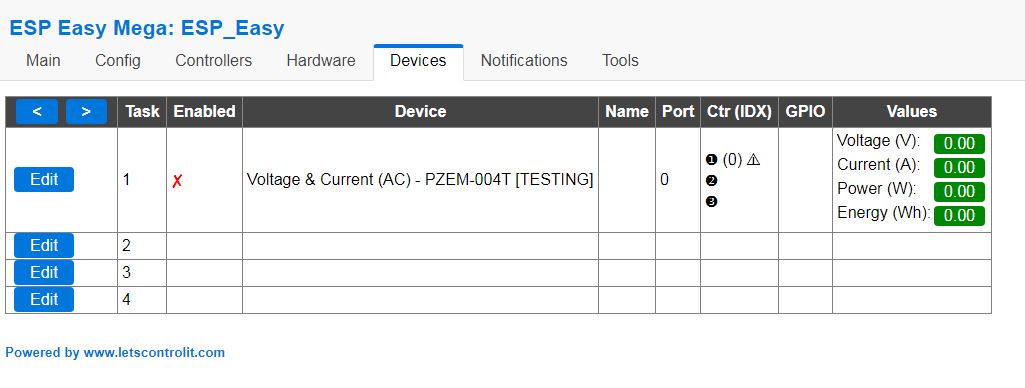The image size is (1025, 388).
Task: Select the Hardware tab
Action: [x=321, y=61]
